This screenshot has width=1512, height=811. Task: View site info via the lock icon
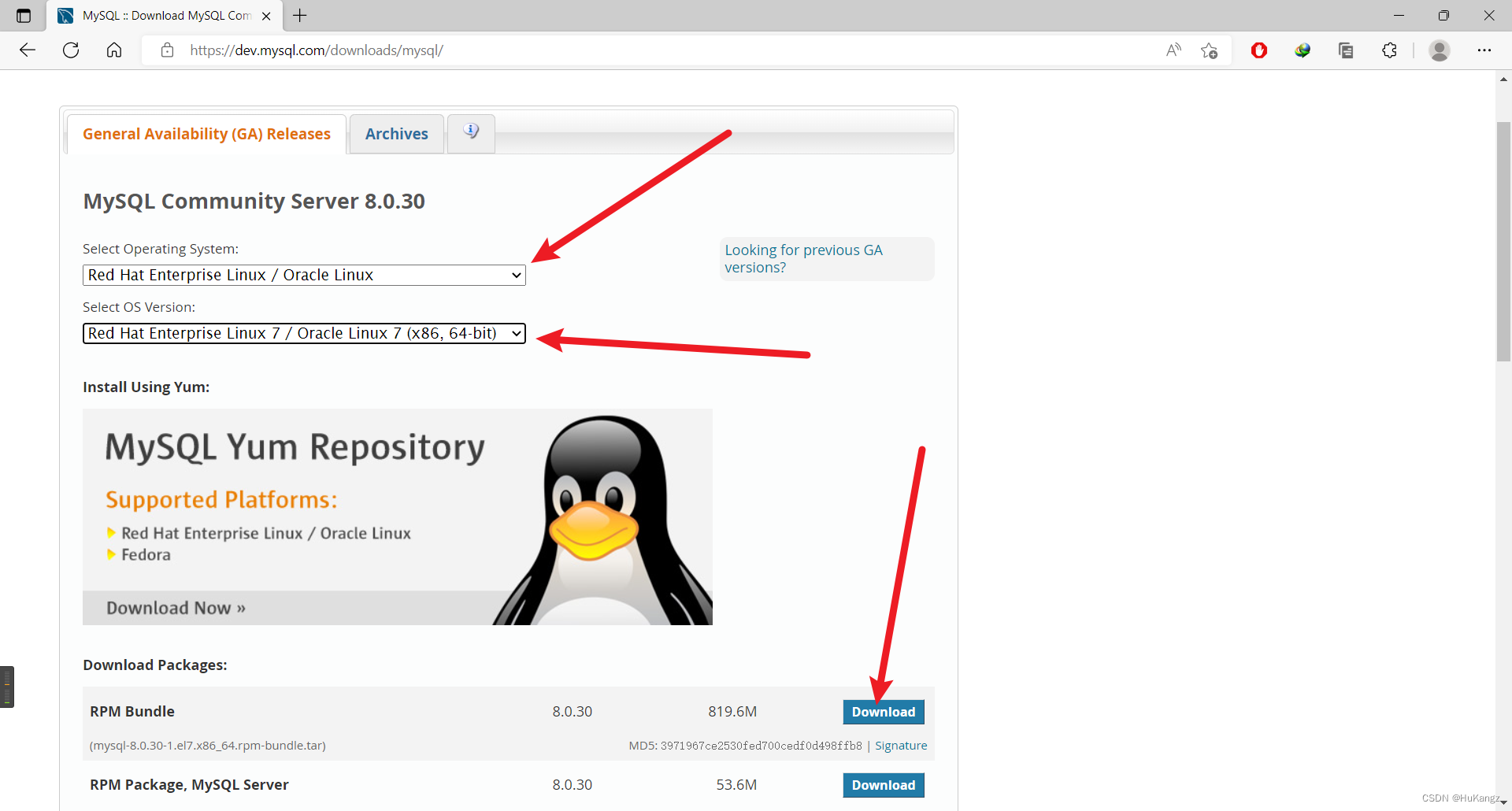pos(167,50)
